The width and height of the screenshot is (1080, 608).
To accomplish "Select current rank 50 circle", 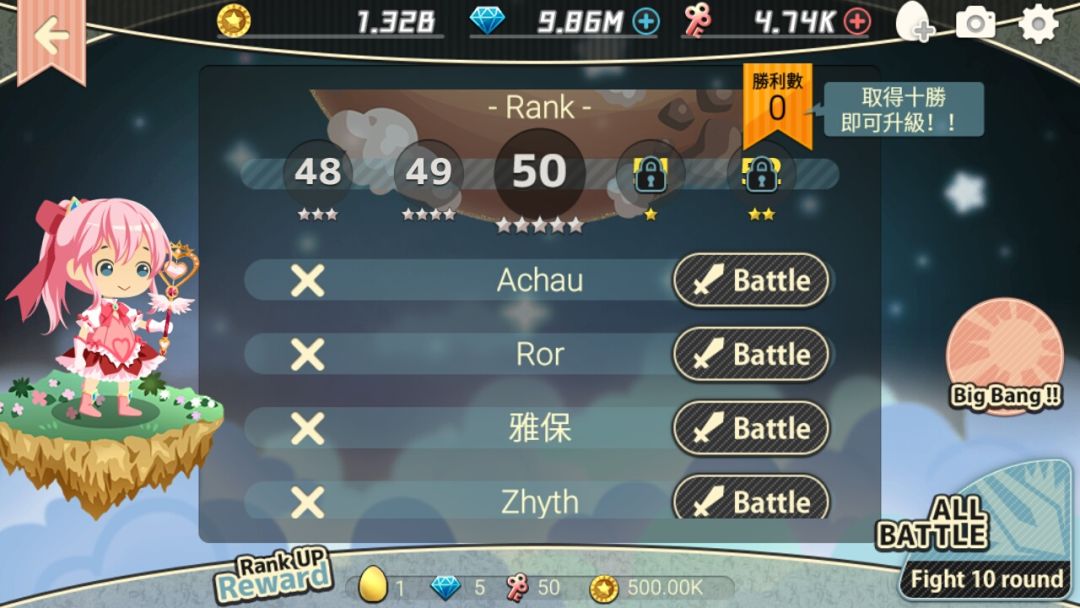I will pos(539,172).
